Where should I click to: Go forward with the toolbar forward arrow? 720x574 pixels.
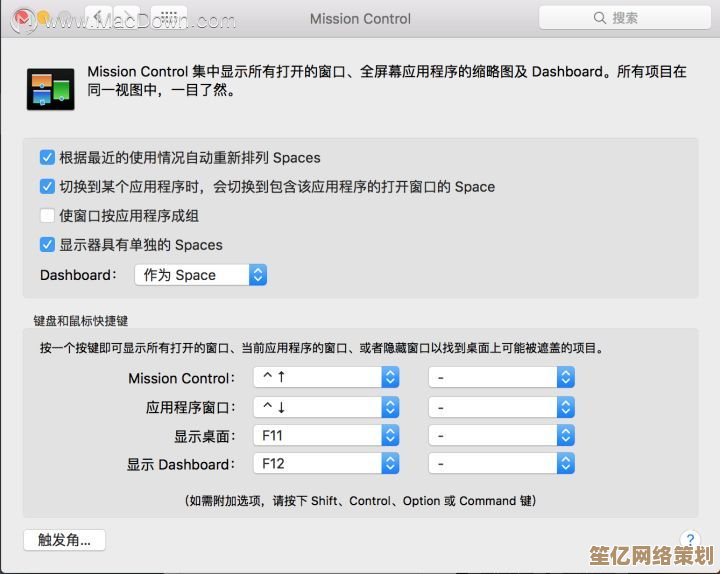tap(128, 18)
